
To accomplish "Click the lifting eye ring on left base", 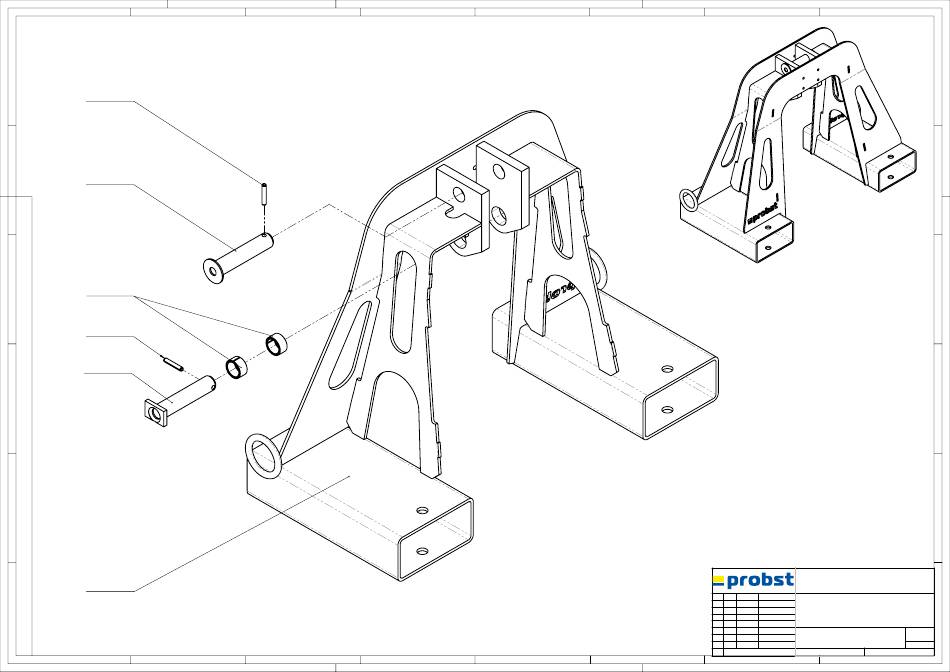I will [264, 455].
